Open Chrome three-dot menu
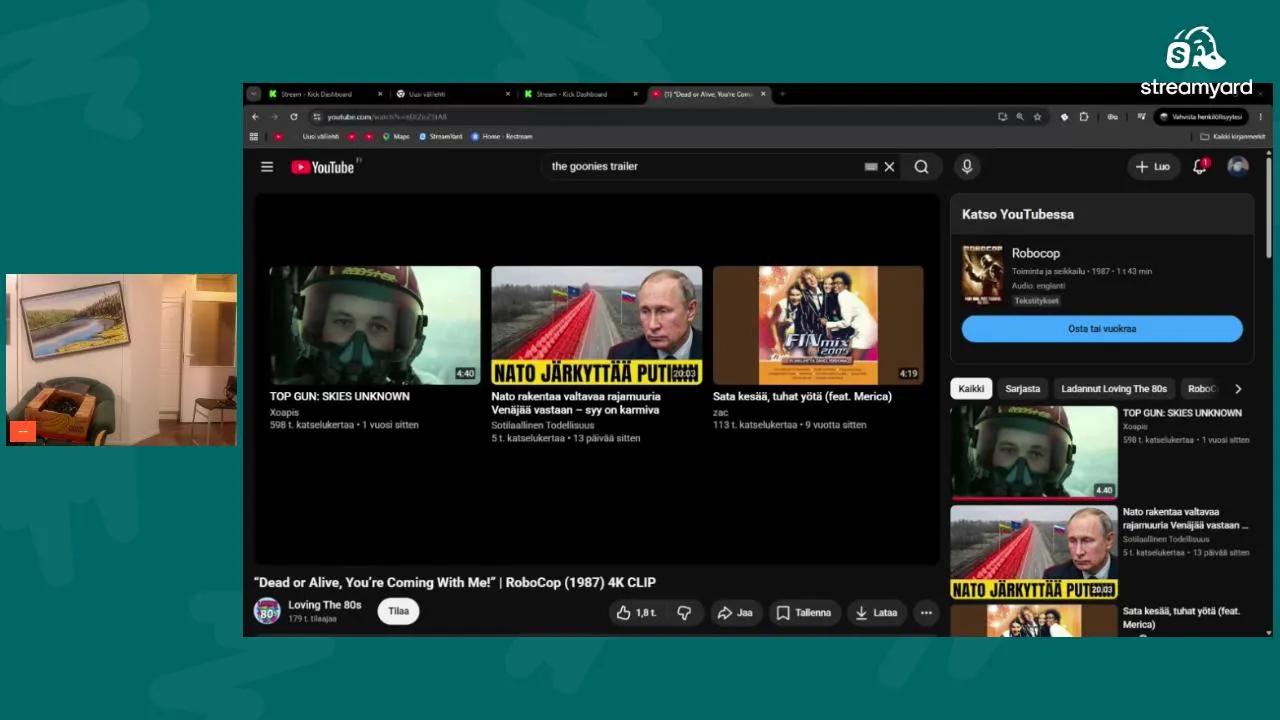1280x720 pixels. (1260, 117)
